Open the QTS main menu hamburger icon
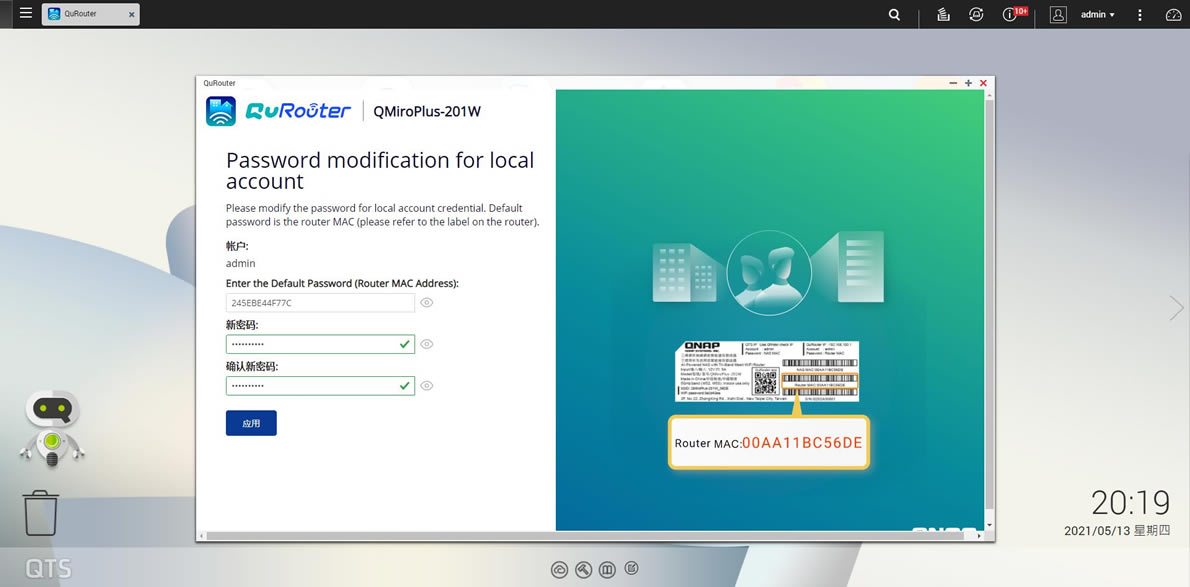Viewport: 1190px width, 587px height. point(26,14)
